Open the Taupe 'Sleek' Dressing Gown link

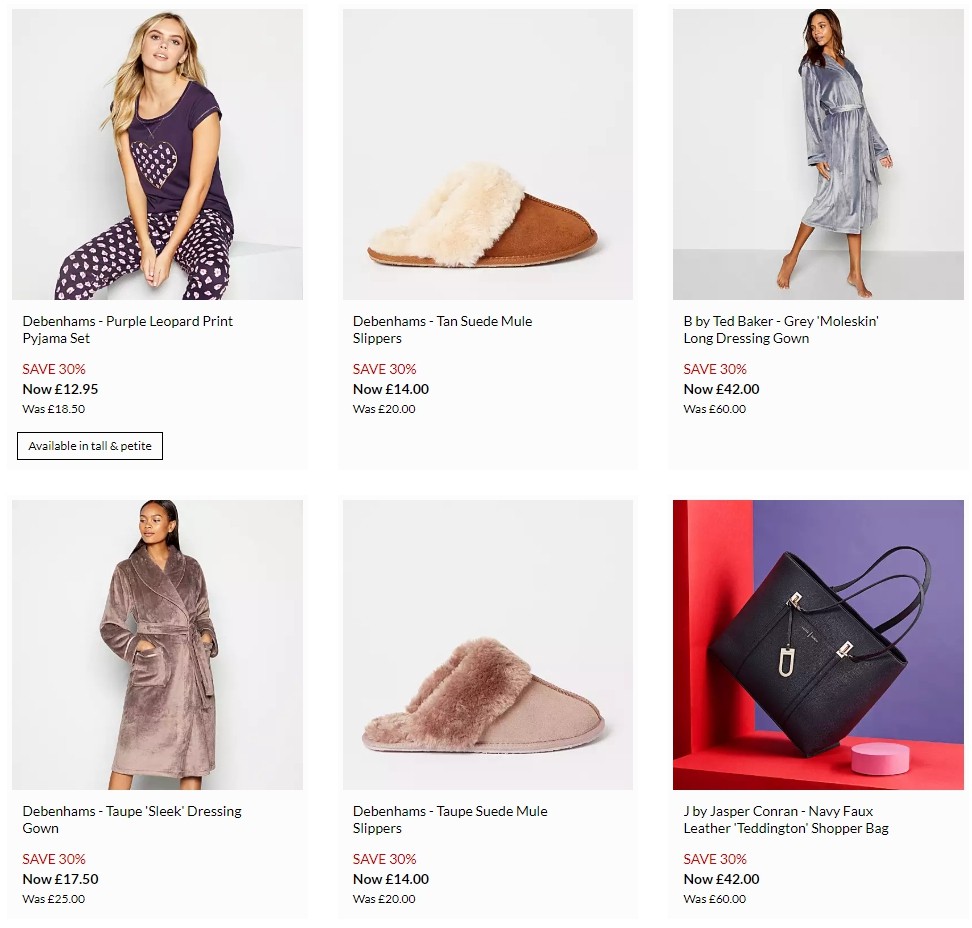(x=132, y=820)
